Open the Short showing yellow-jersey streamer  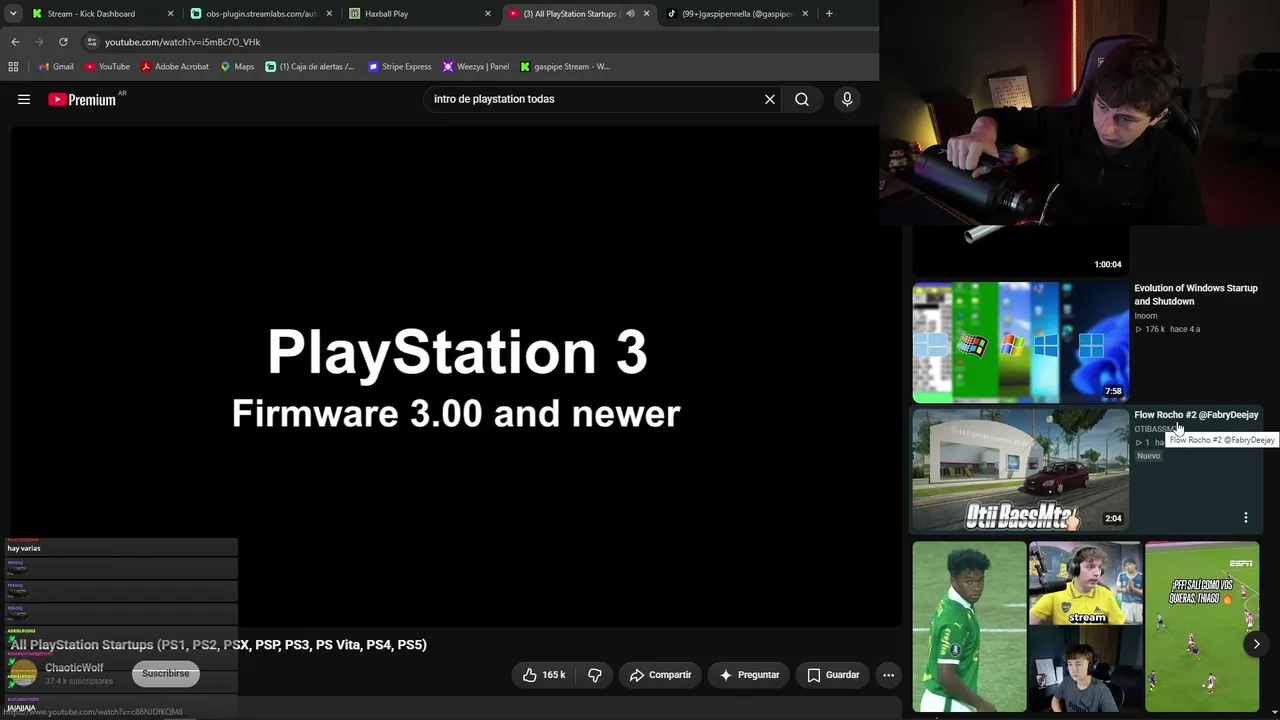[x=1085, y=627]
